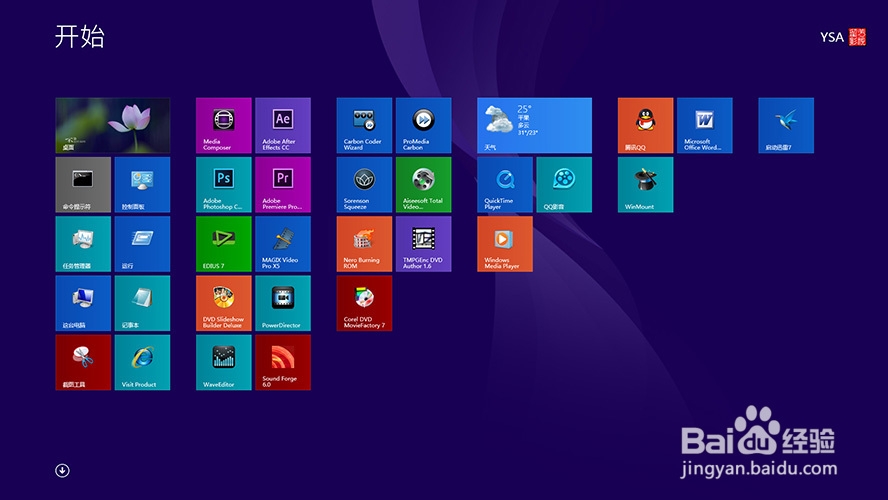Viewport: 888px width, 500px height.
Task: Start the 截图工具 snipping tool tile
Action: click(x=83, y=362)
